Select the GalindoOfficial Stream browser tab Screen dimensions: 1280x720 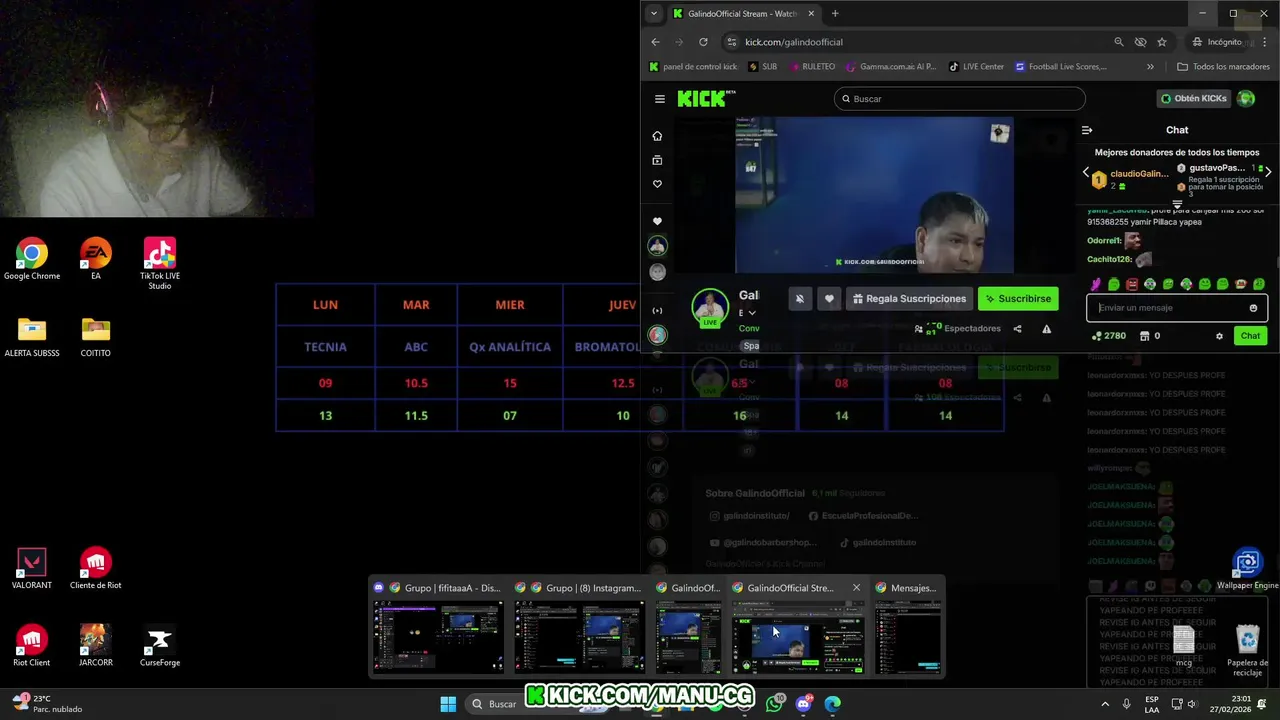point(743,14)
